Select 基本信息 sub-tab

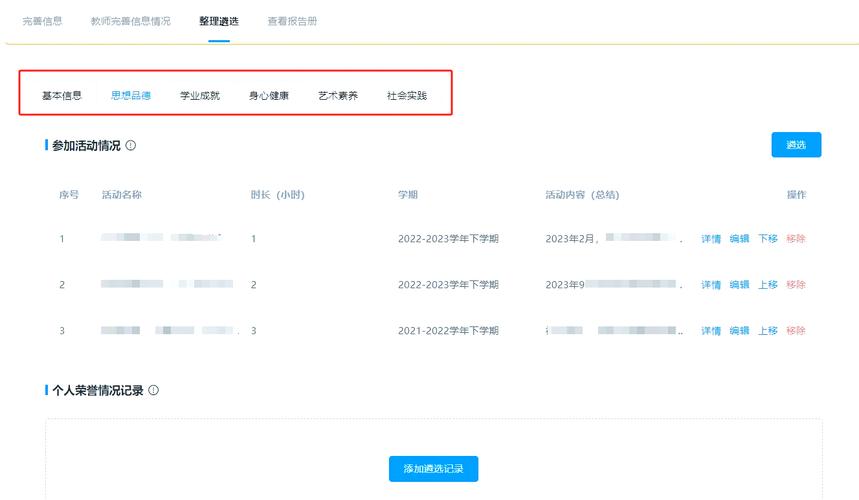[x=62, y=96]
